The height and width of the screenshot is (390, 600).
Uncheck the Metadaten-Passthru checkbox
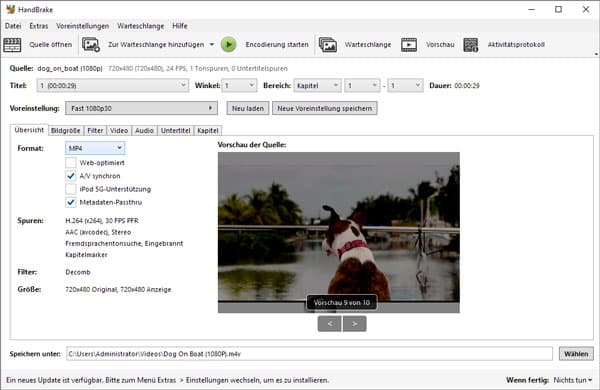point(70,202)
